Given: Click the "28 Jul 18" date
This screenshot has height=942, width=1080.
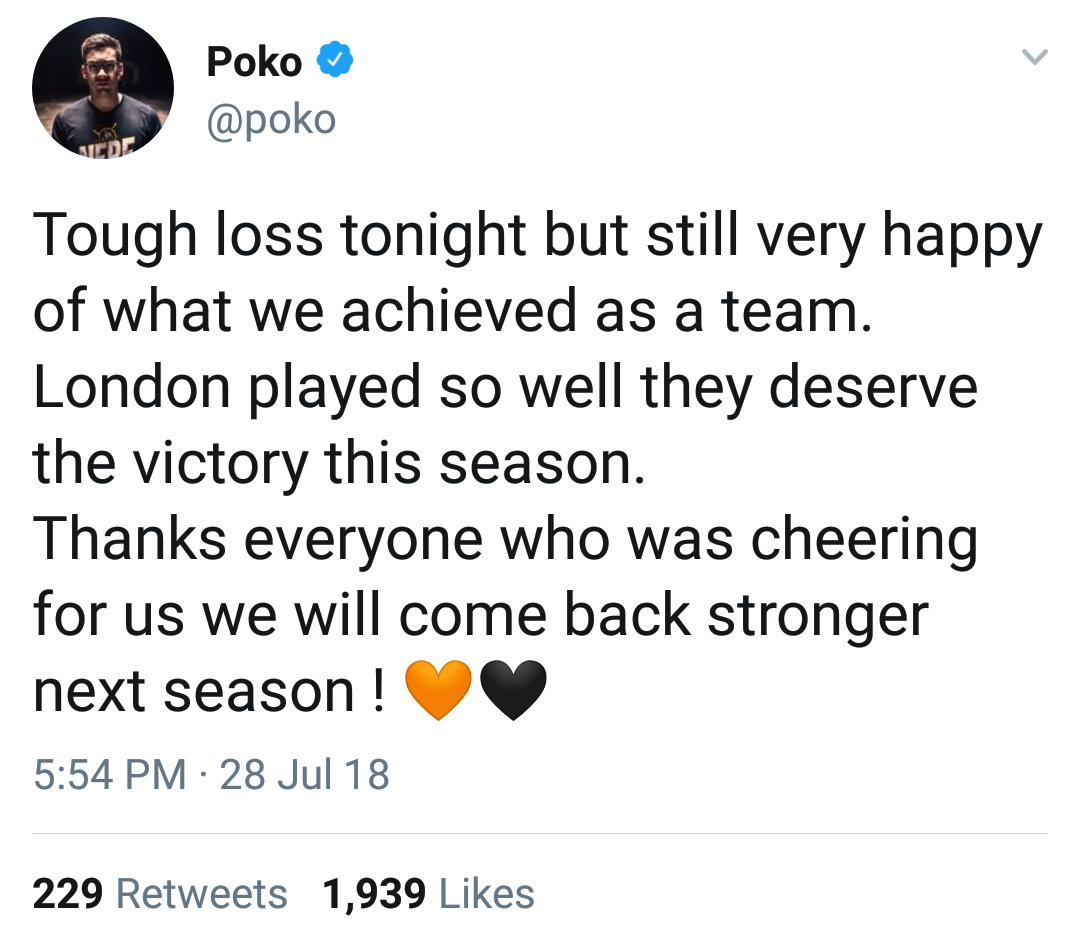Looking at the screenshot, I should pyautogui.click(x=304, y=774).
